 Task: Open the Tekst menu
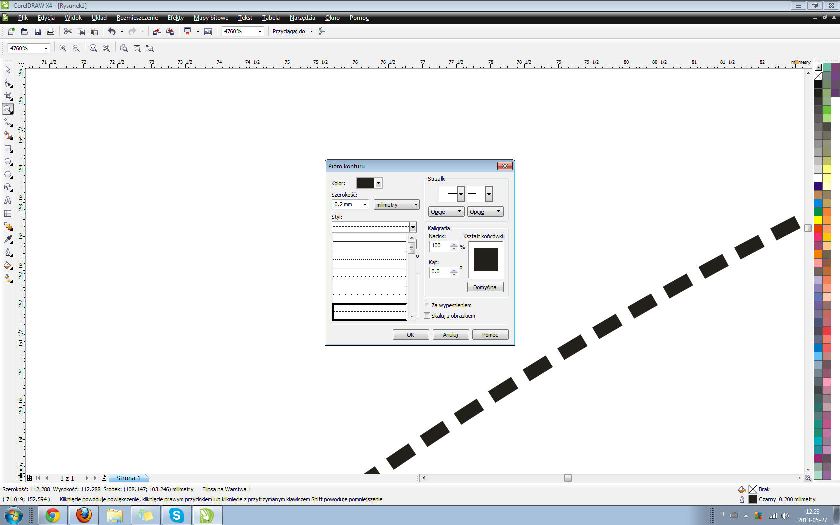pos(245,18)
